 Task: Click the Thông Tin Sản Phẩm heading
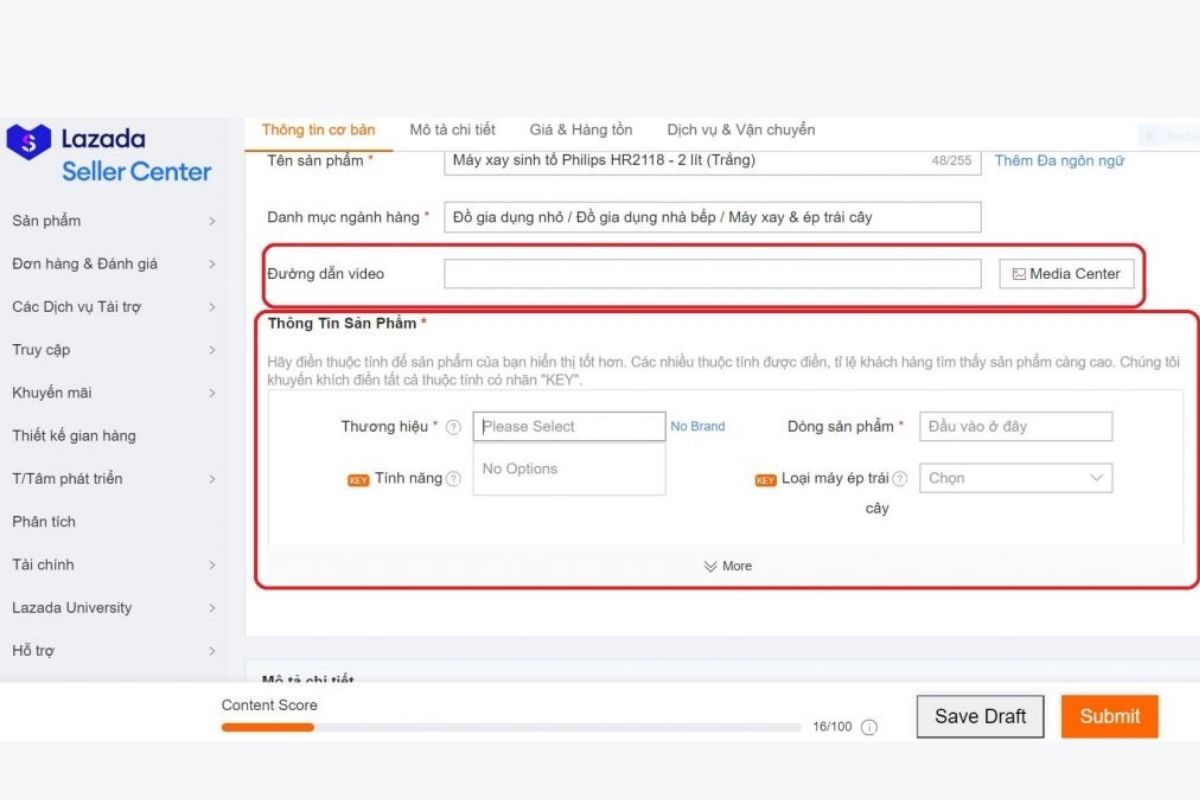[x=342, y=323]
